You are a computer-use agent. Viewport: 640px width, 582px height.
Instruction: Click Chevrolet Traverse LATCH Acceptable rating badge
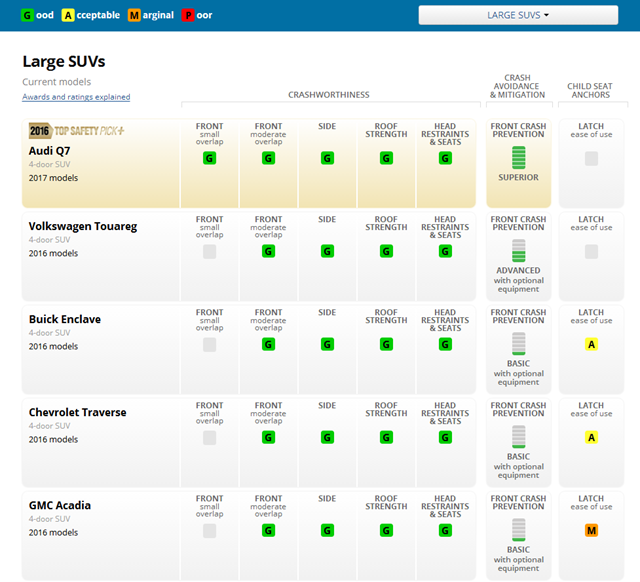click(x=591, y=437)
